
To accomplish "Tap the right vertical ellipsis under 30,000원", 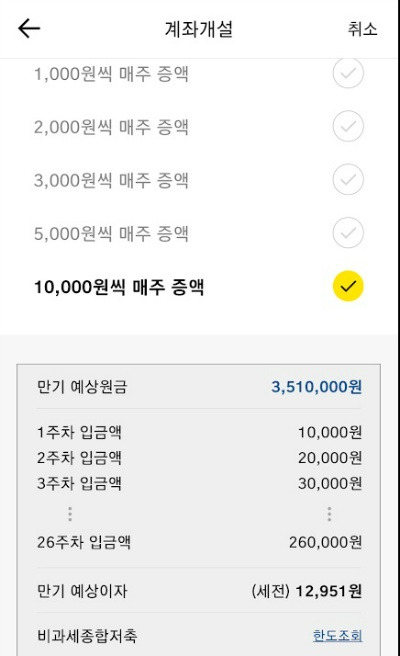I will (329, 514).
